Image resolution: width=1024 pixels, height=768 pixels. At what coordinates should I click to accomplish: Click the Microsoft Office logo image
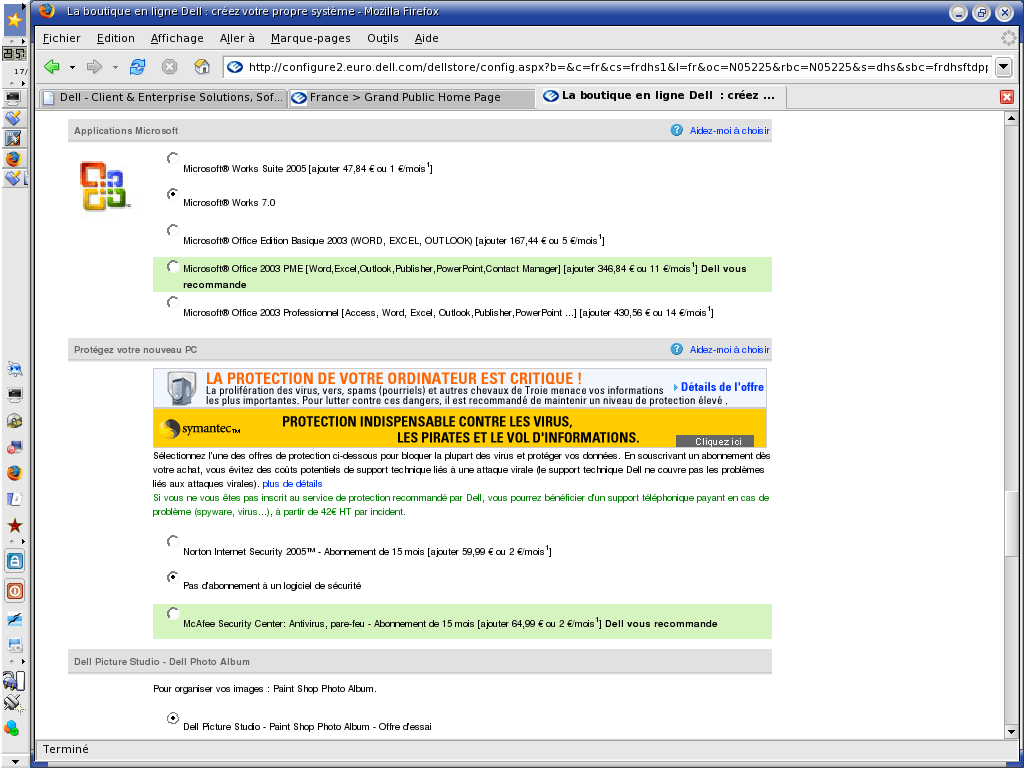104,187
